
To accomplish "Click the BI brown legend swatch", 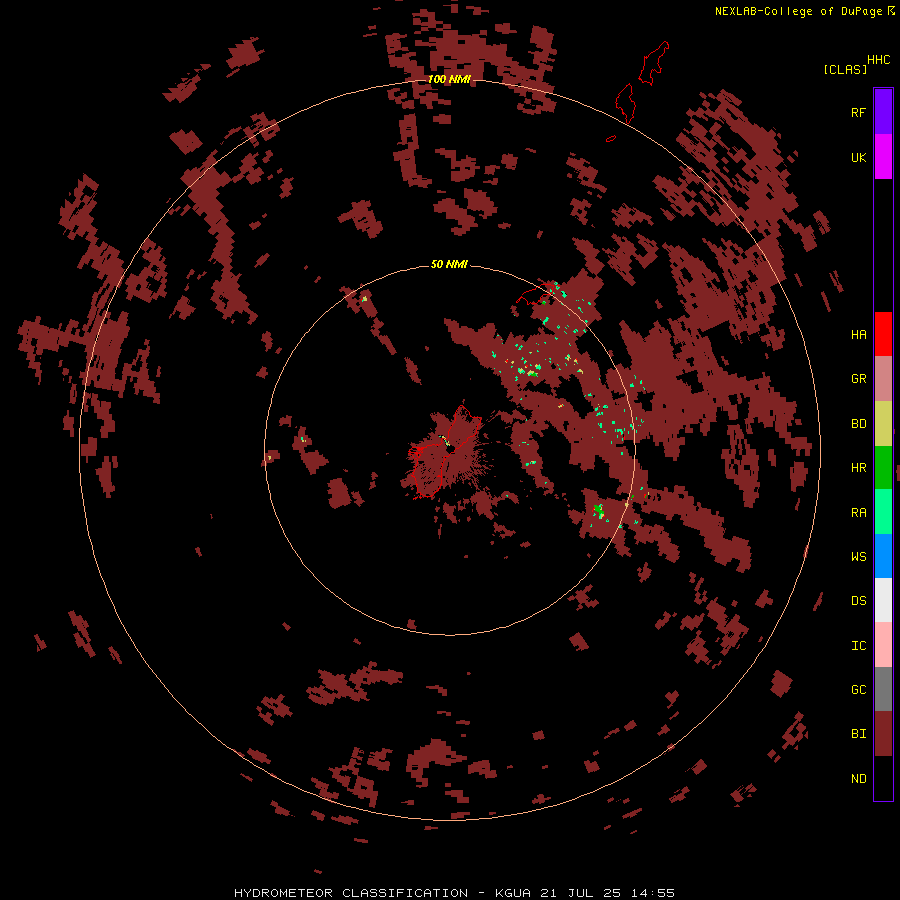I will click(883, 734).
